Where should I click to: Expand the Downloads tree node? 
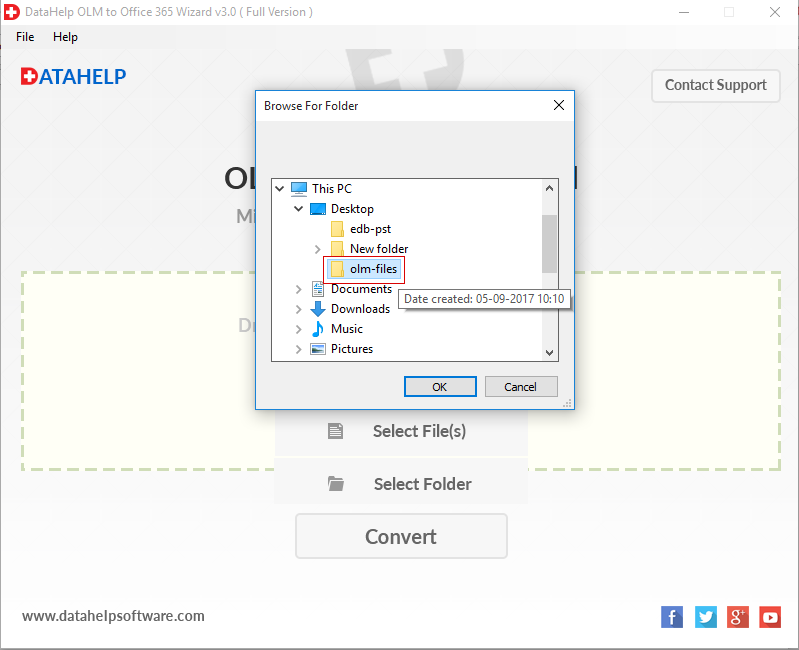299,309
